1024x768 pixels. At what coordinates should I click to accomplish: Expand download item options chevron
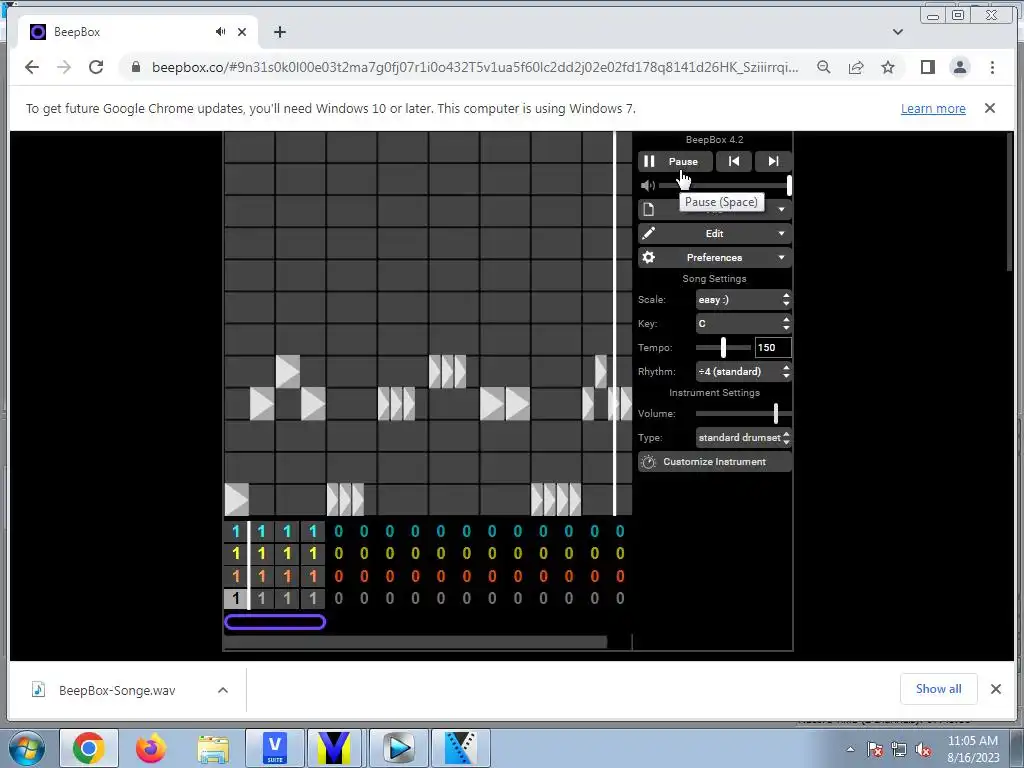tap(223, 690)
